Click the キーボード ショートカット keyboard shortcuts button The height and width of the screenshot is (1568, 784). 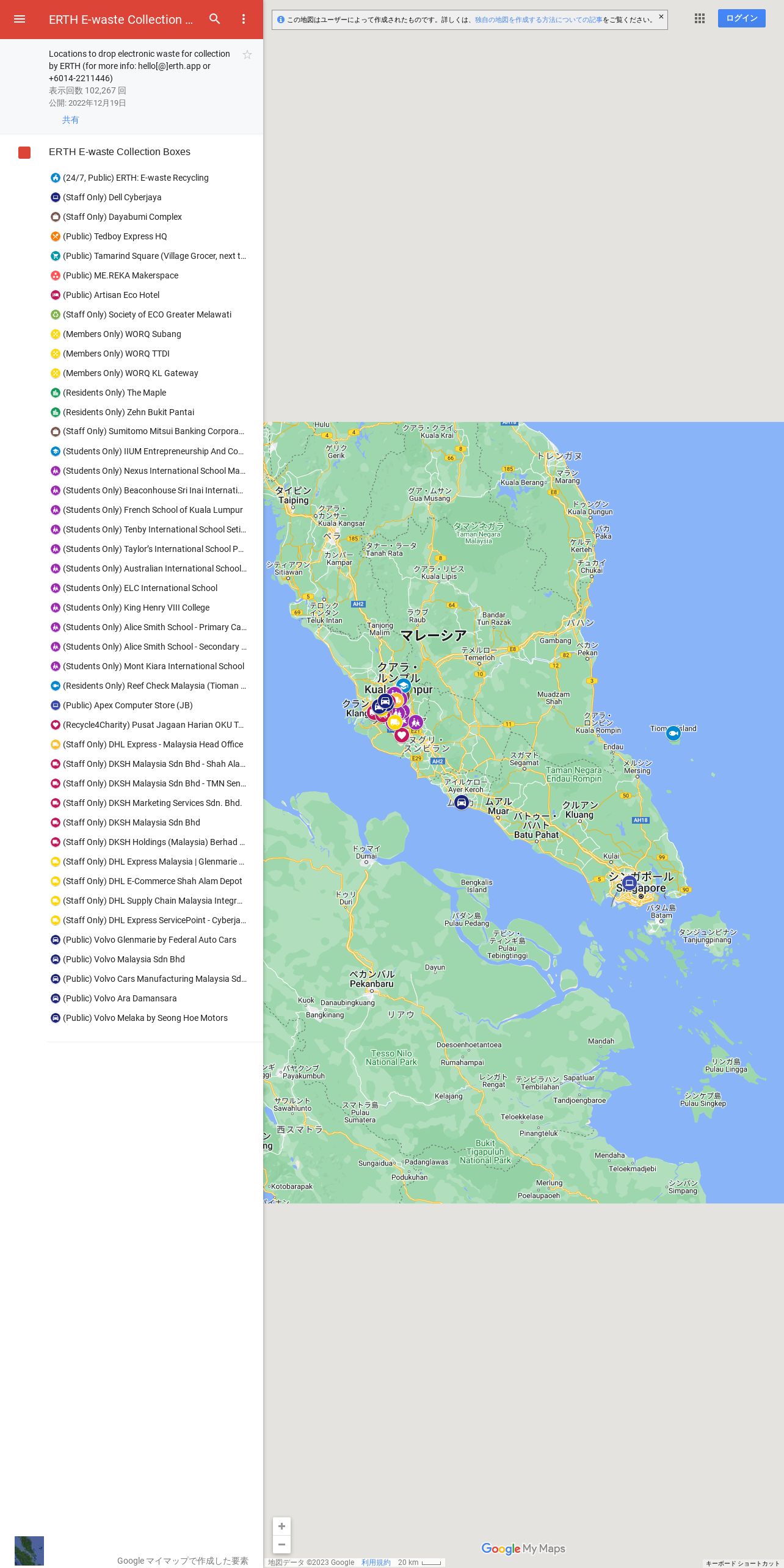[742, 1564]
